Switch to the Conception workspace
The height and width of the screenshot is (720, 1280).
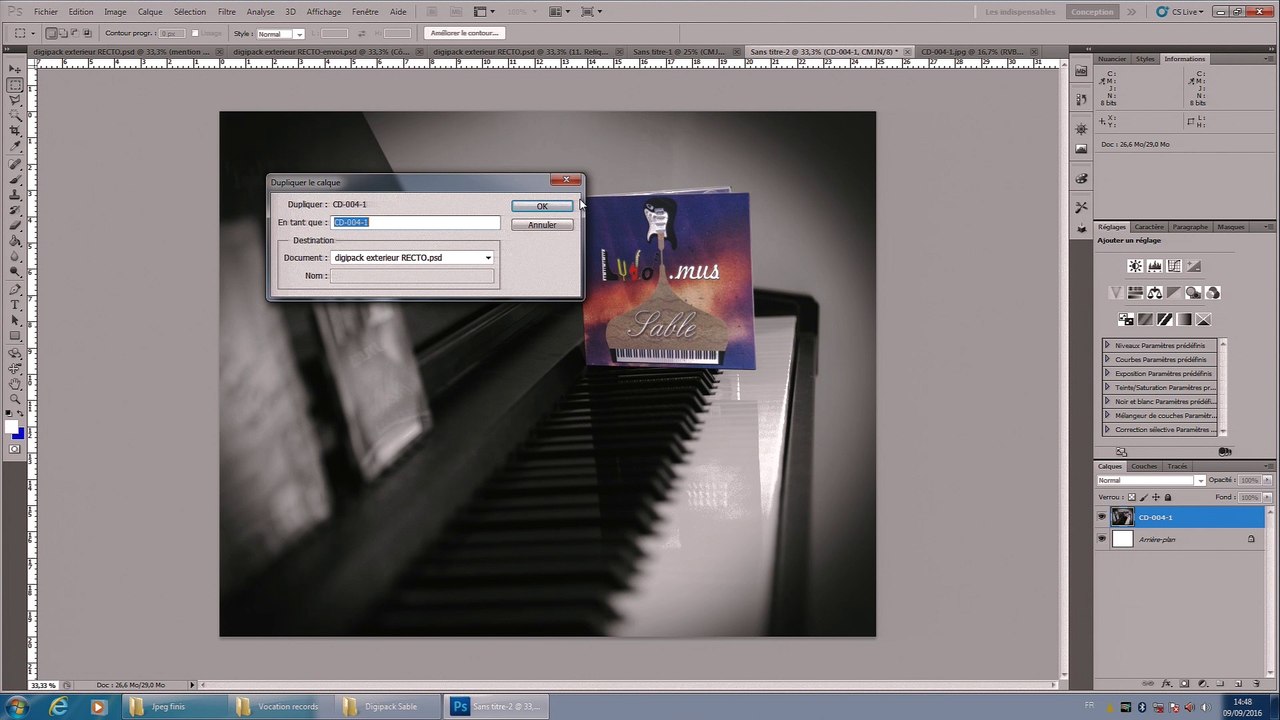click(1092, 12)
